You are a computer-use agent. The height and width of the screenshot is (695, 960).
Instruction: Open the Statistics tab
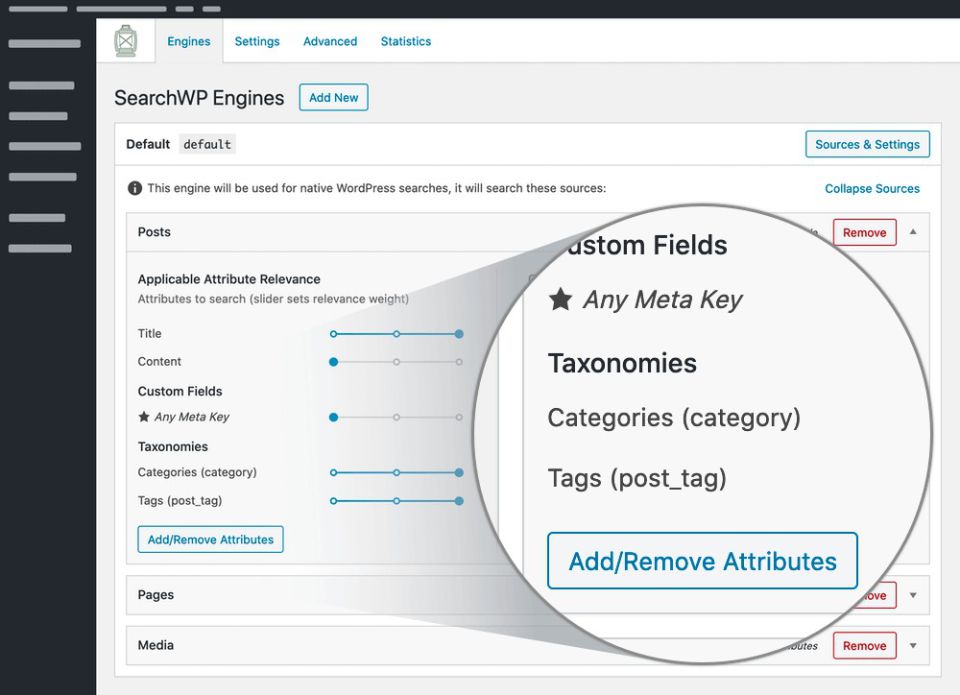406,41
